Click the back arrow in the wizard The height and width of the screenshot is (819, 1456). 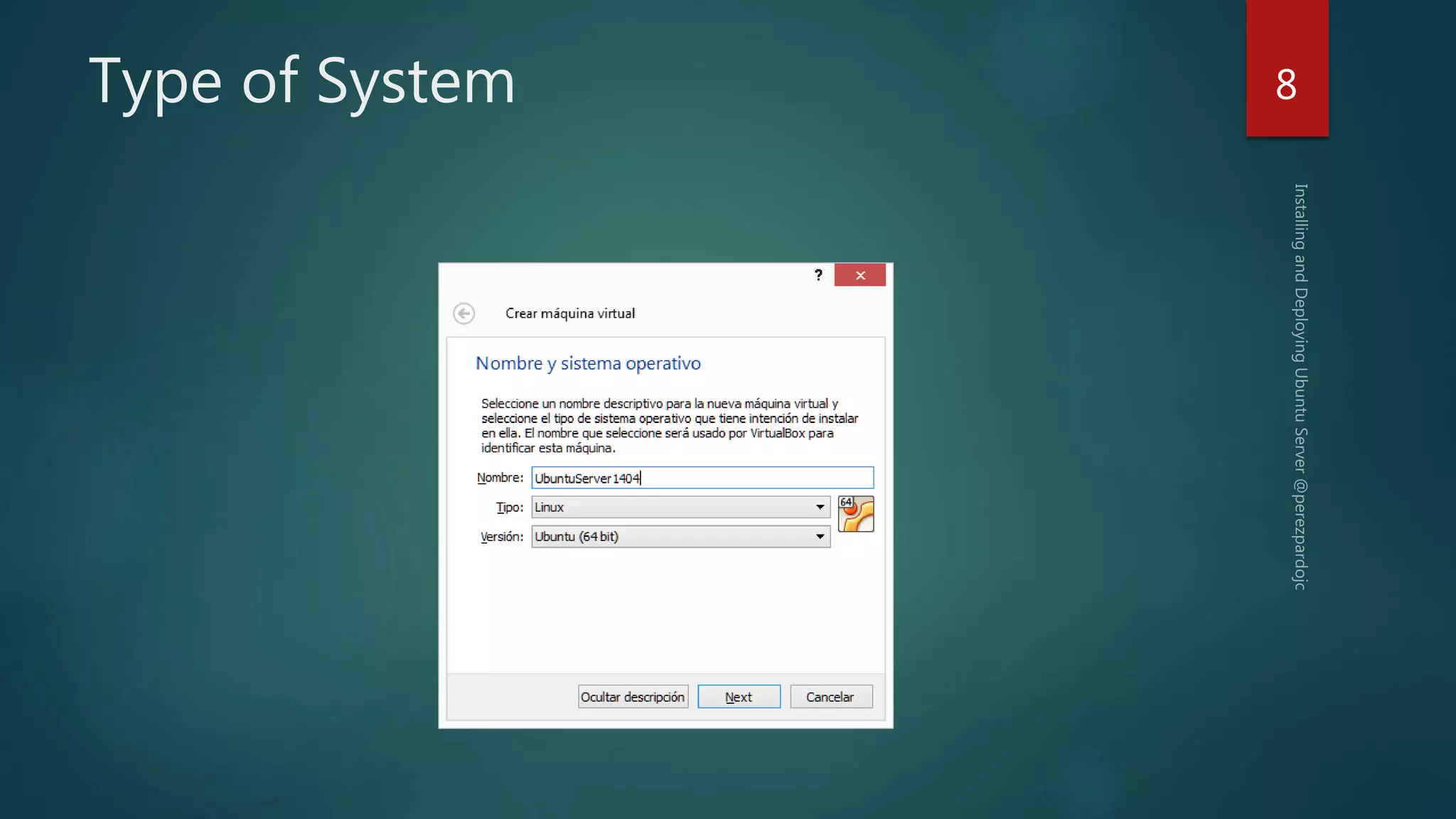tap(464, 314)
